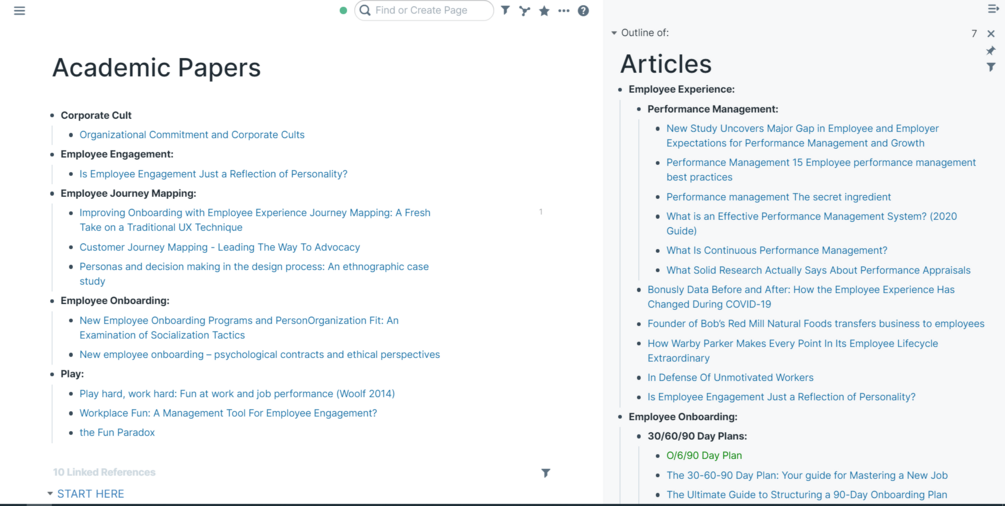This screenshot has height=506, width=1005.
Task: Click '30/60/90 Day Plans:' block in sidebar
Action: point(697,436)
